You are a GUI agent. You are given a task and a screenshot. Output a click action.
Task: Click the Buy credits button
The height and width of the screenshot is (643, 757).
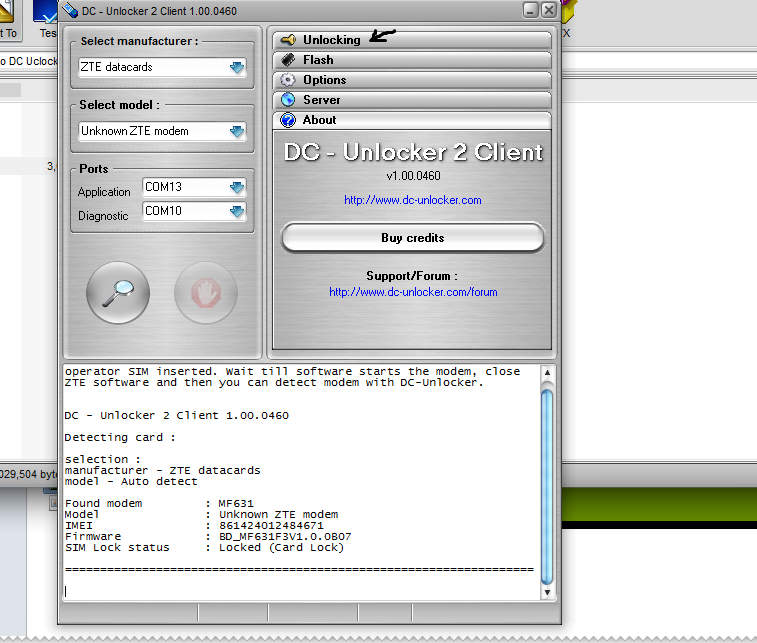point(413,238)
